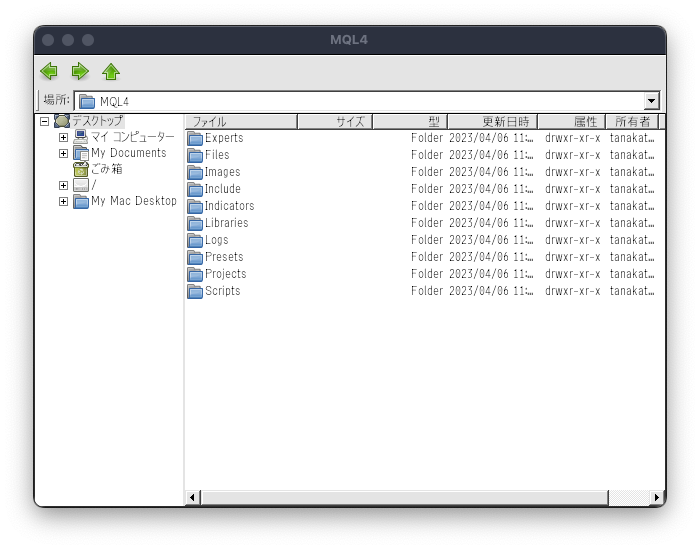This screenshot has width=700, height=549.
Task: Click the MQL4 window title bar
Action: click(350, 40)
